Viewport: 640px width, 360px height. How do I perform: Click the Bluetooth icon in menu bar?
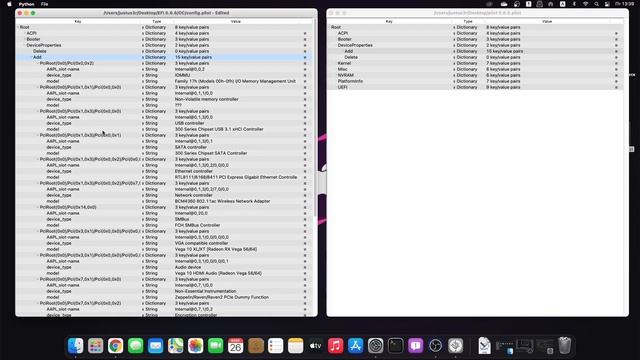click(x=574, y=4)
